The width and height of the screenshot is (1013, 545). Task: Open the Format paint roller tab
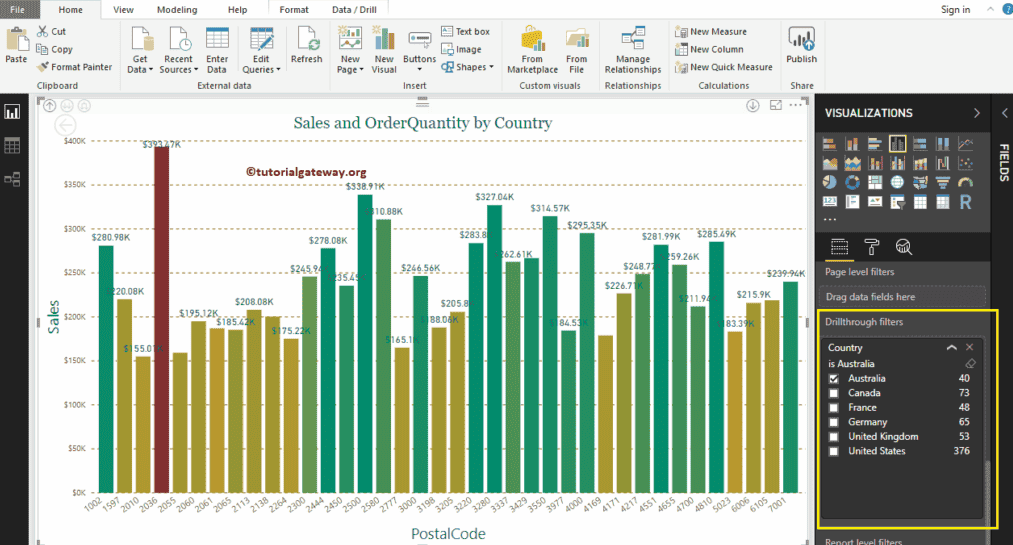point(871,247)
